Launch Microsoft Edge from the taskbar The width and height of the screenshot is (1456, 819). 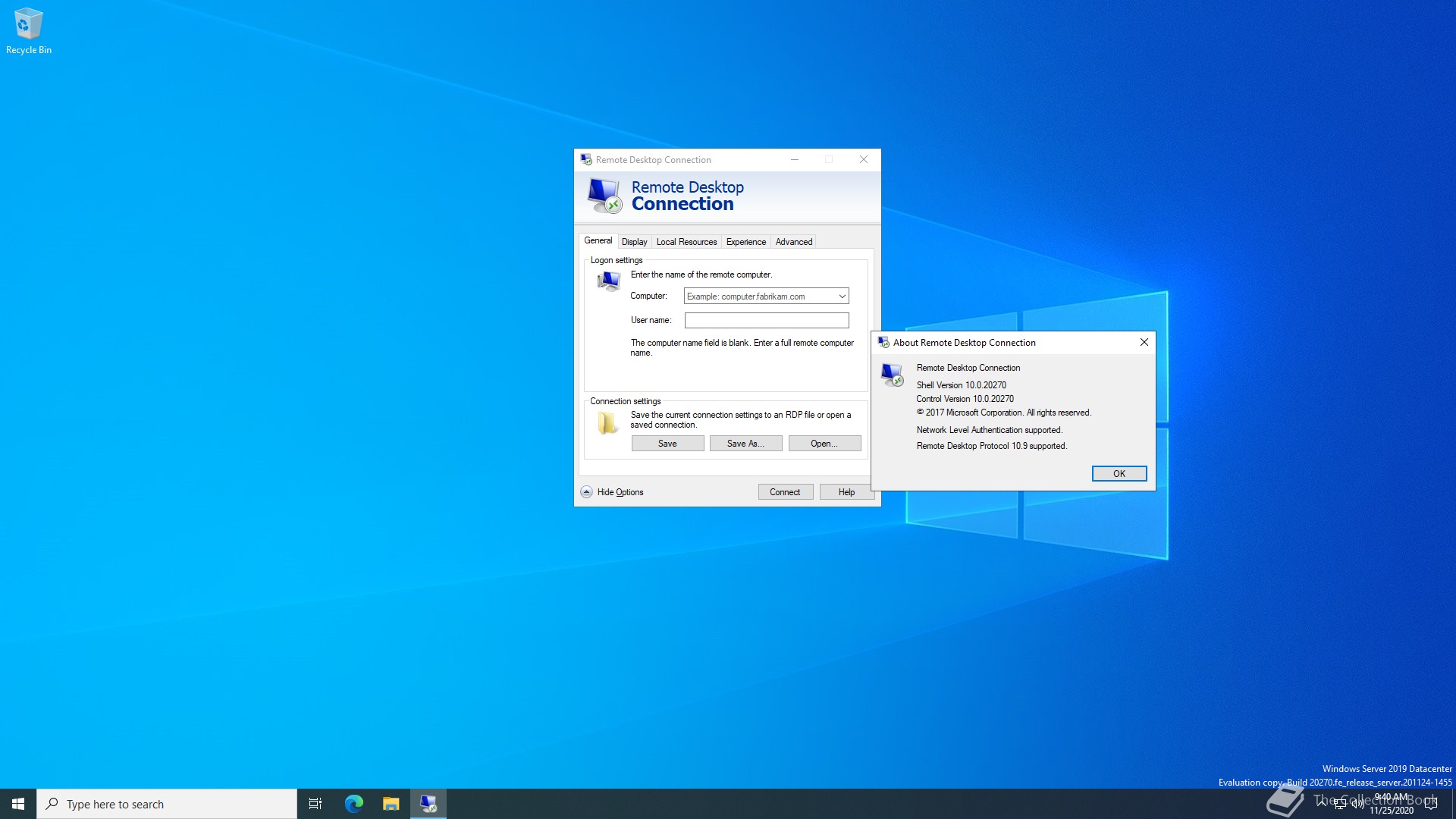tap(353, 804)
